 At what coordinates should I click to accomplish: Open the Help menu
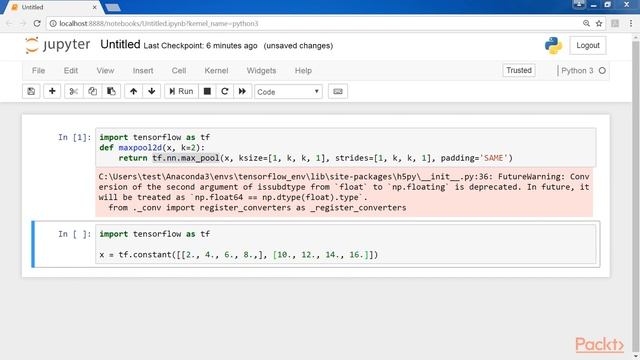tap(303, 71)
